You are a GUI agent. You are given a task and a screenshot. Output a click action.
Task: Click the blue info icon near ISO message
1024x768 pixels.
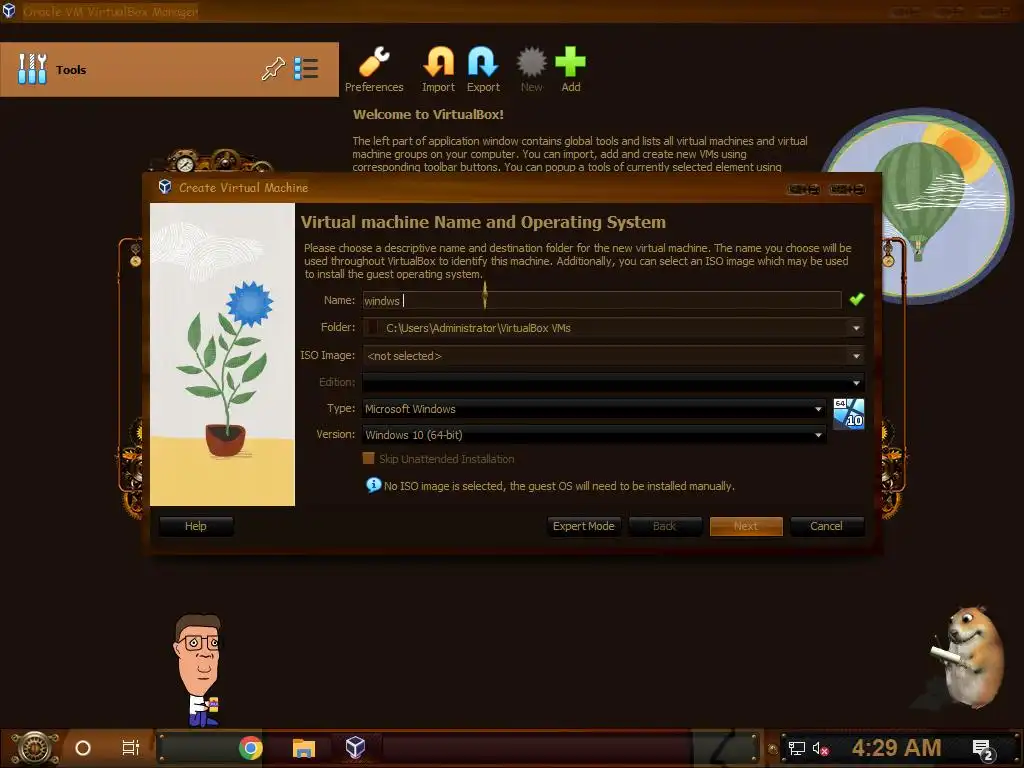point(373,485)
